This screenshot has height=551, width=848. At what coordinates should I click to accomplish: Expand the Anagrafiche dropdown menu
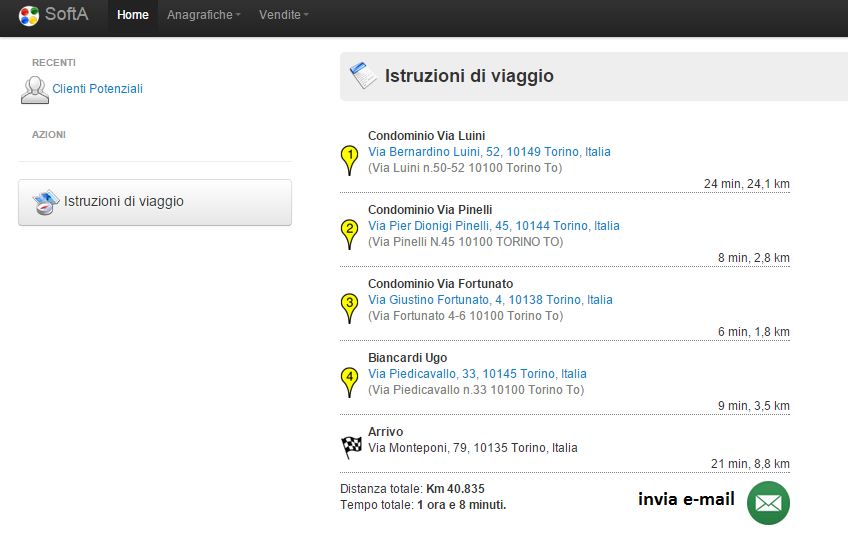tap(203, 15)
